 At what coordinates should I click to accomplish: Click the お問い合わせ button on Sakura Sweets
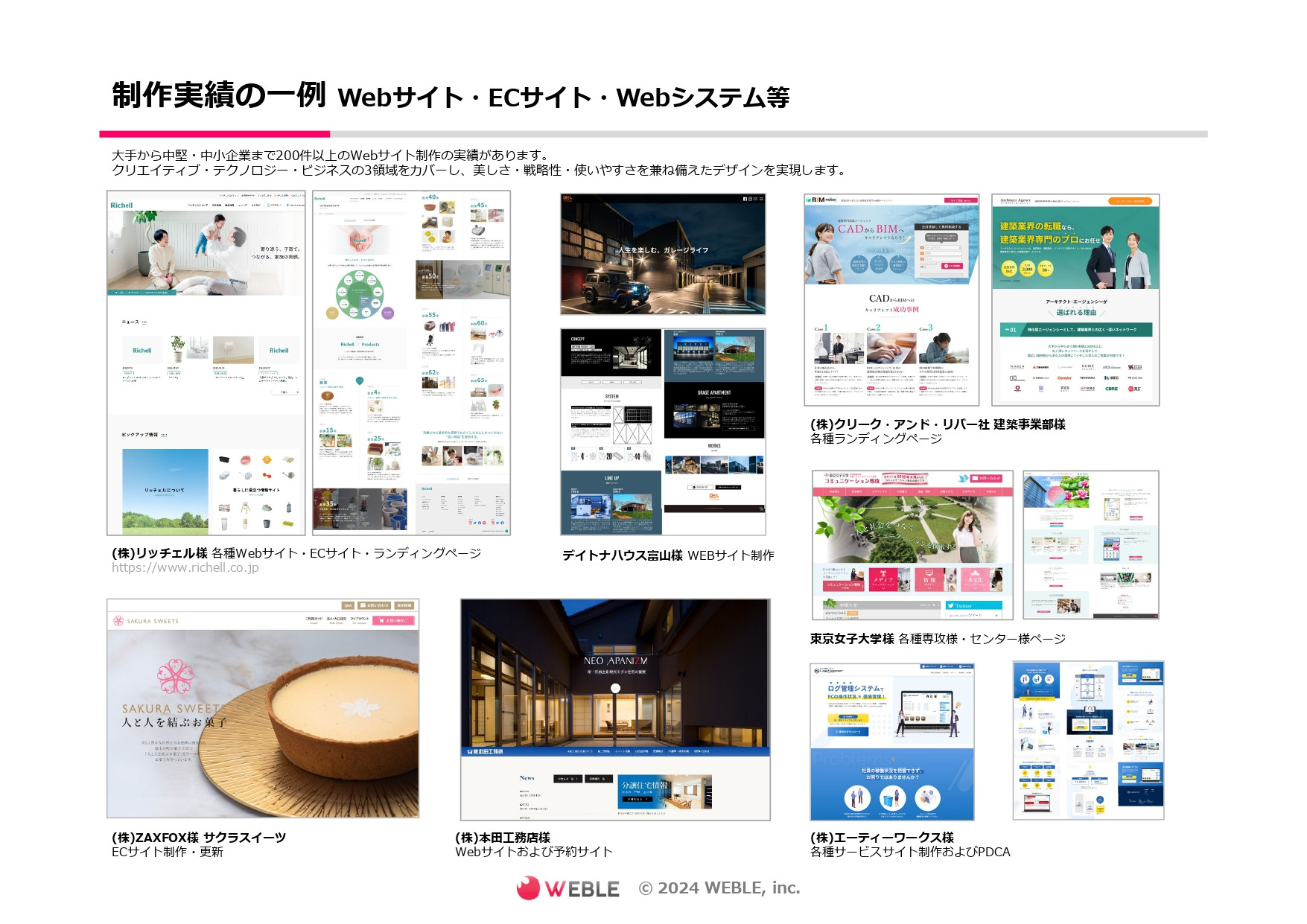coord(374,605)
